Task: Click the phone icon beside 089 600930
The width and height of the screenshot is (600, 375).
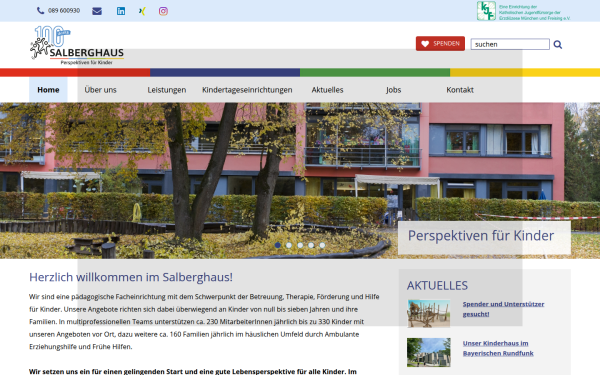Action: click(40, 11)
